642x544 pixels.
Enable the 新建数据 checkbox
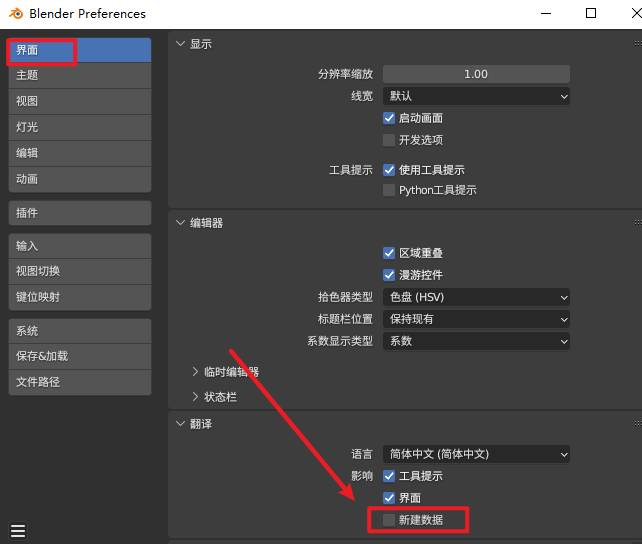pyautogui.click(x=389, y=520)
